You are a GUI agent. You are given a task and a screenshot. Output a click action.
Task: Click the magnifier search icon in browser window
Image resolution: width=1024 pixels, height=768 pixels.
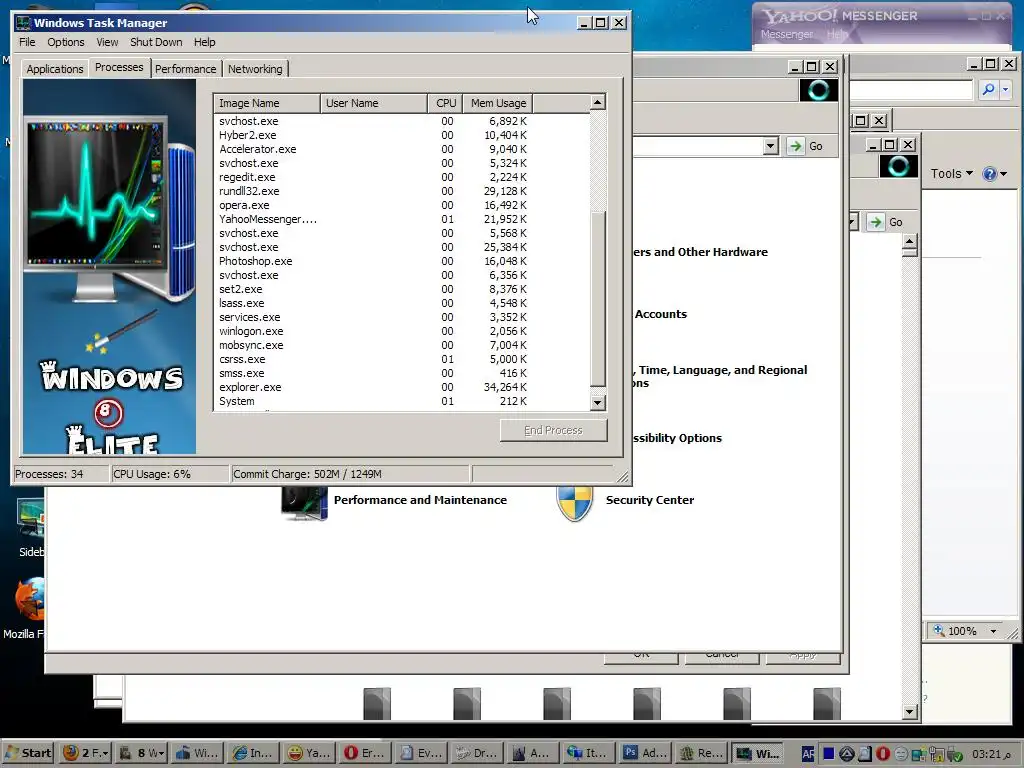988,89
